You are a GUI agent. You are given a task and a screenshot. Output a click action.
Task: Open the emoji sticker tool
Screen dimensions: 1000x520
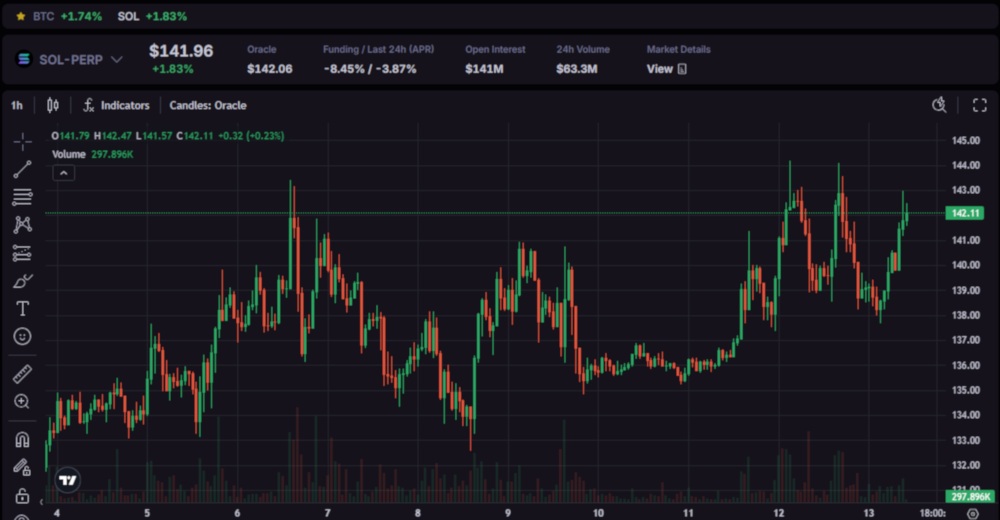[x=22, y=337]
